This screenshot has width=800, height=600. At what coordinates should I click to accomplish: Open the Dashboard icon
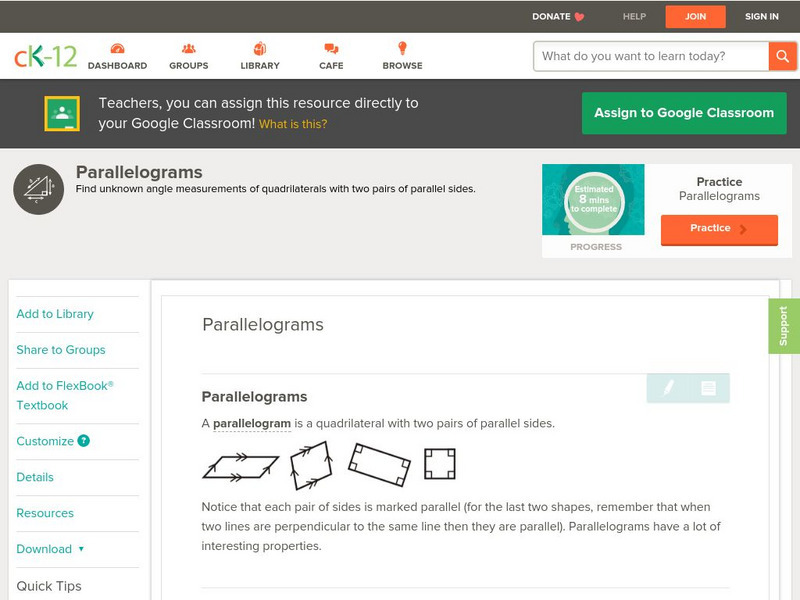(x=117, y=49)
